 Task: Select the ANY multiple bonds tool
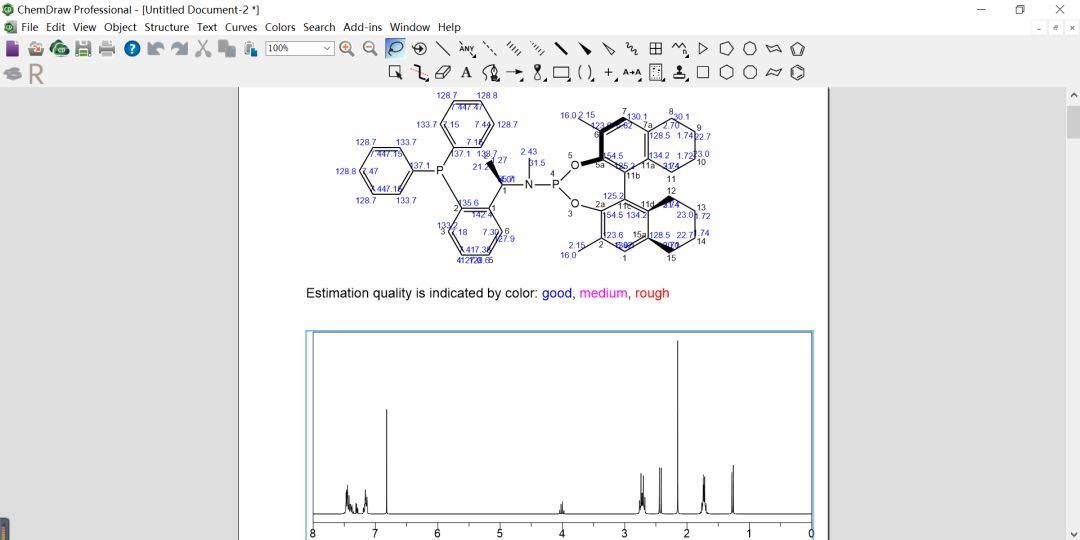click(x=467, y=49)
